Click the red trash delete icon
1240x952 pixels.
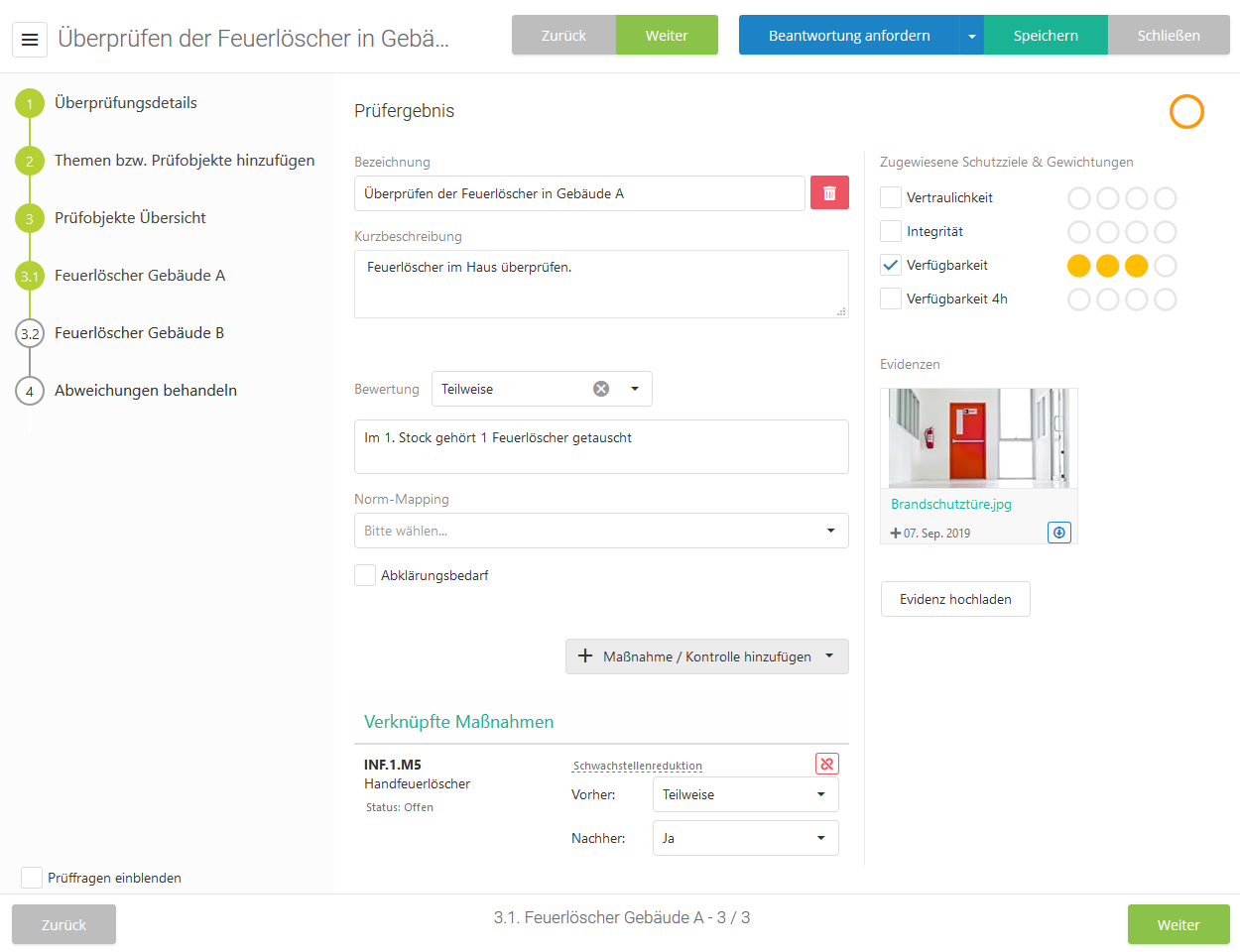(x=829, y=193)
